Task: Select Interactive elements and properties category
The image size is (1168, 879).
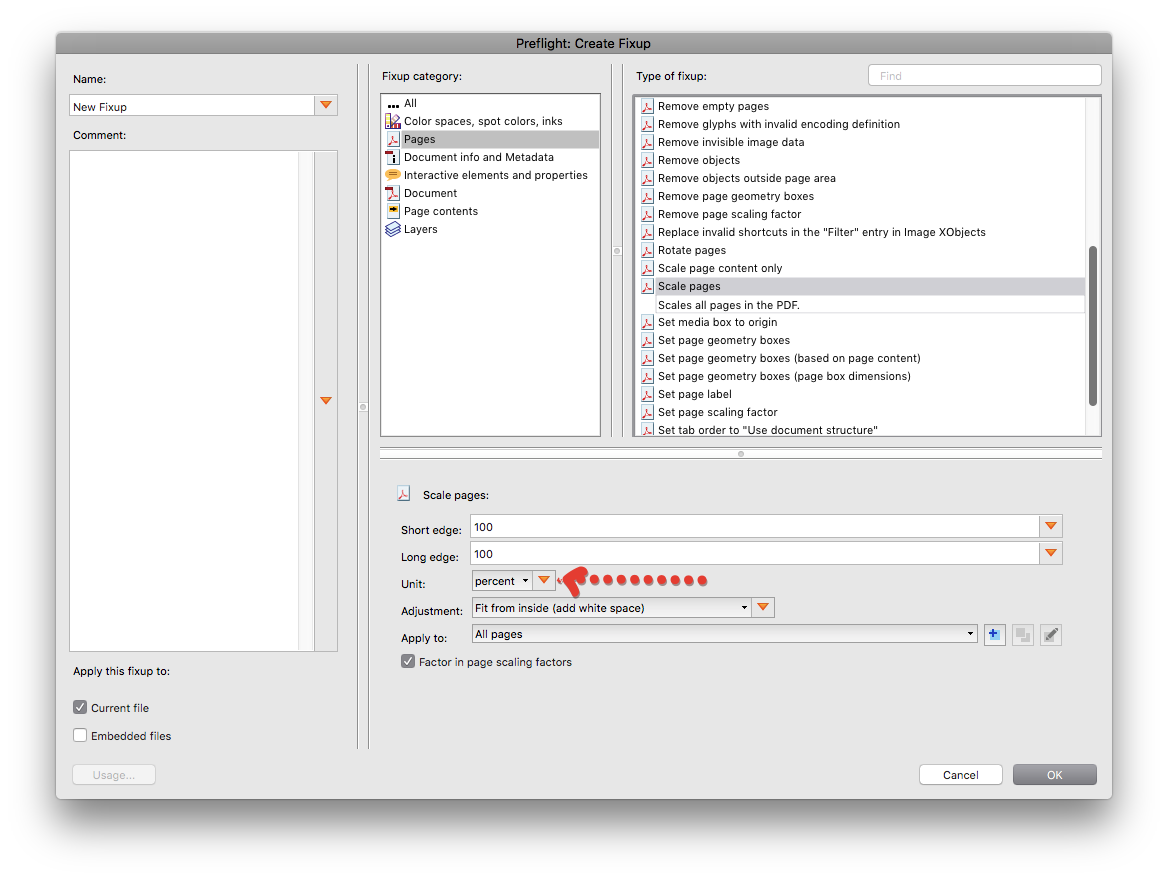Action: pos(495,175)
